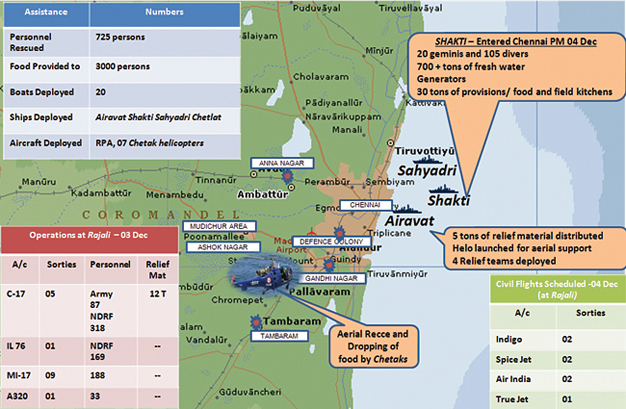Click the 'Airavat' ship name on the map
626x409 pixels.
[x=410, y=221]
